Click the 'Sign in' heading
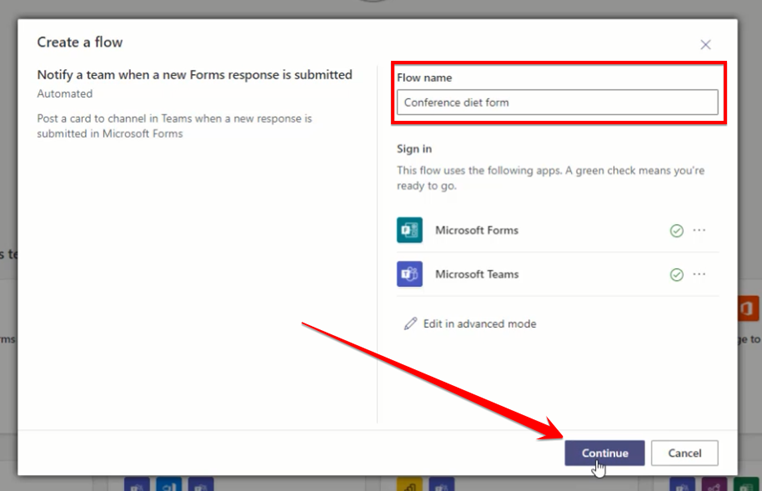This screenshot has height=491, width=762. click(x=414, y=149)
